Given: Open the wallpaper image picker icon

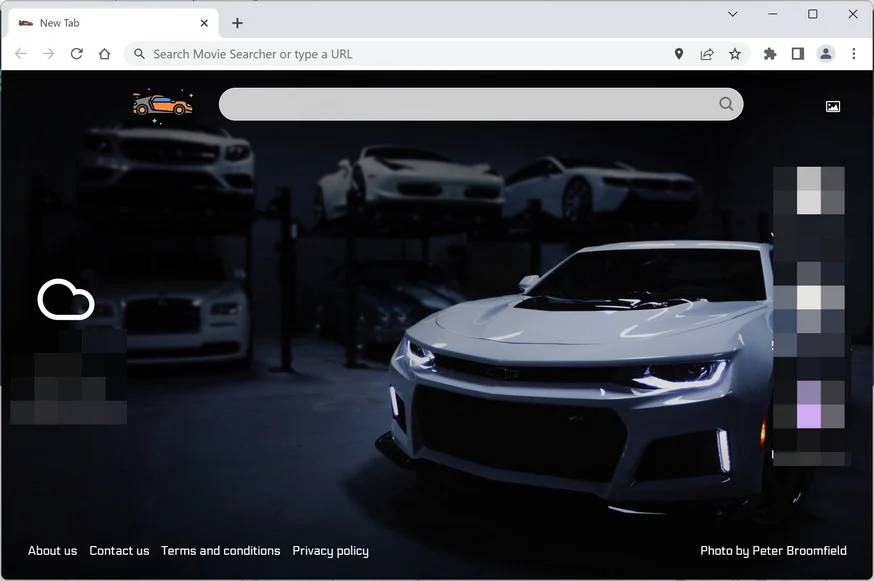Looking at the screenshot, I should tap(833, 106).
